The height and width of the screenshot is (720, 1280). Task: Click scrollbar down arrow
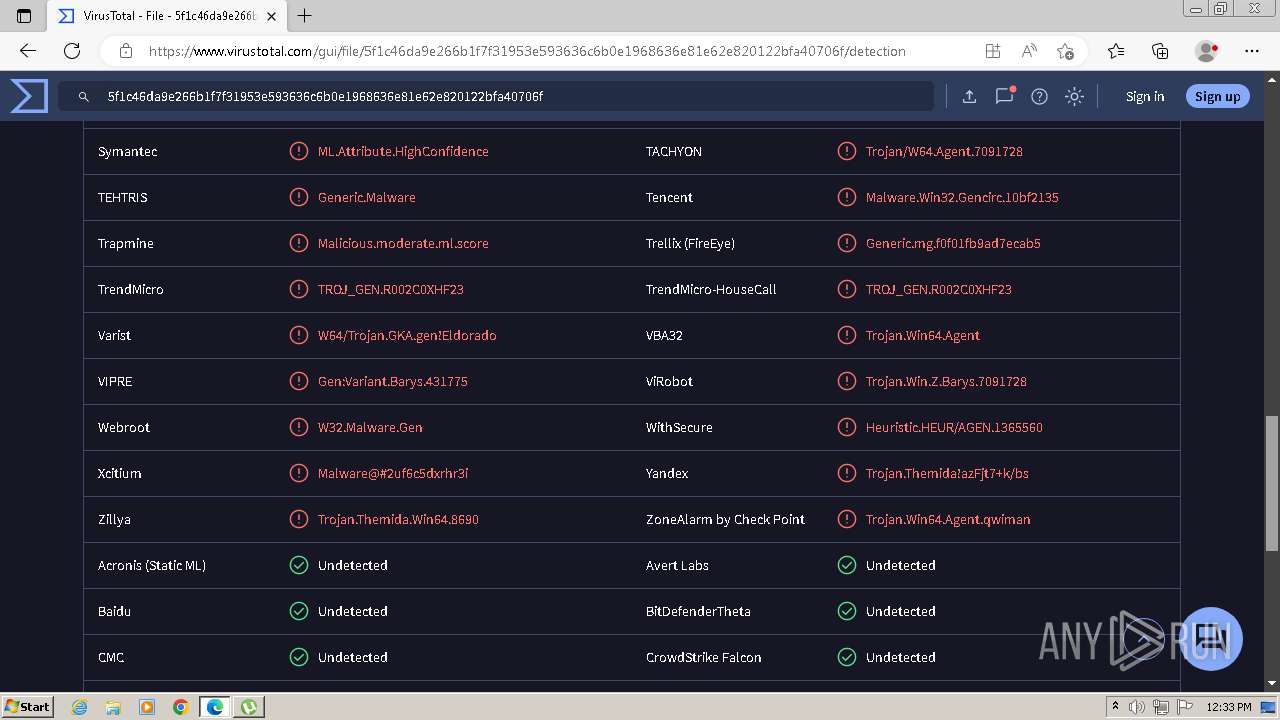pyautogui.click(x=1272, y=684)
